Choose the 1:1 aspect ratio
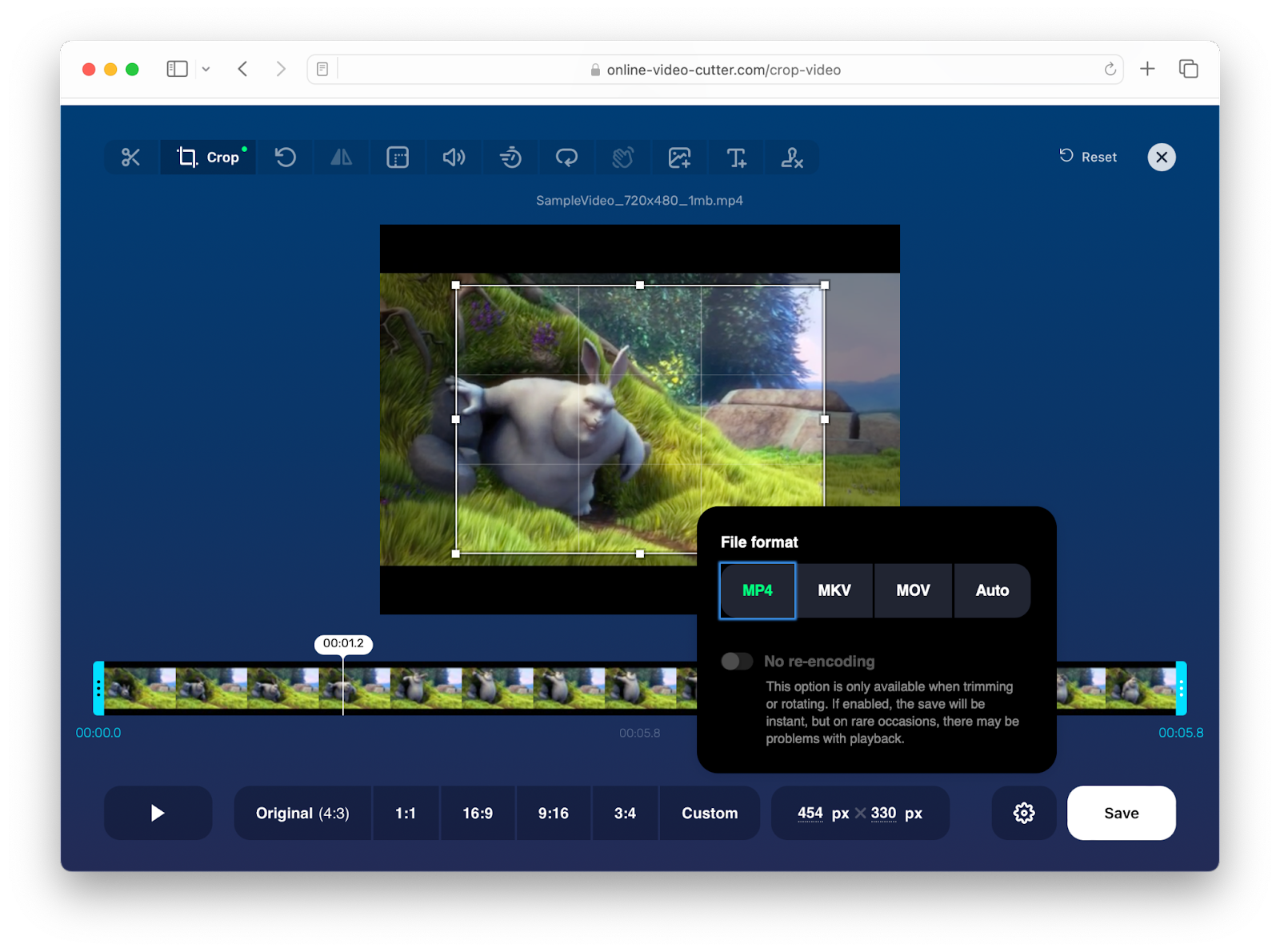Image resolution: width=1280 pixels, height=952 pixels. [x=406, y=813]
